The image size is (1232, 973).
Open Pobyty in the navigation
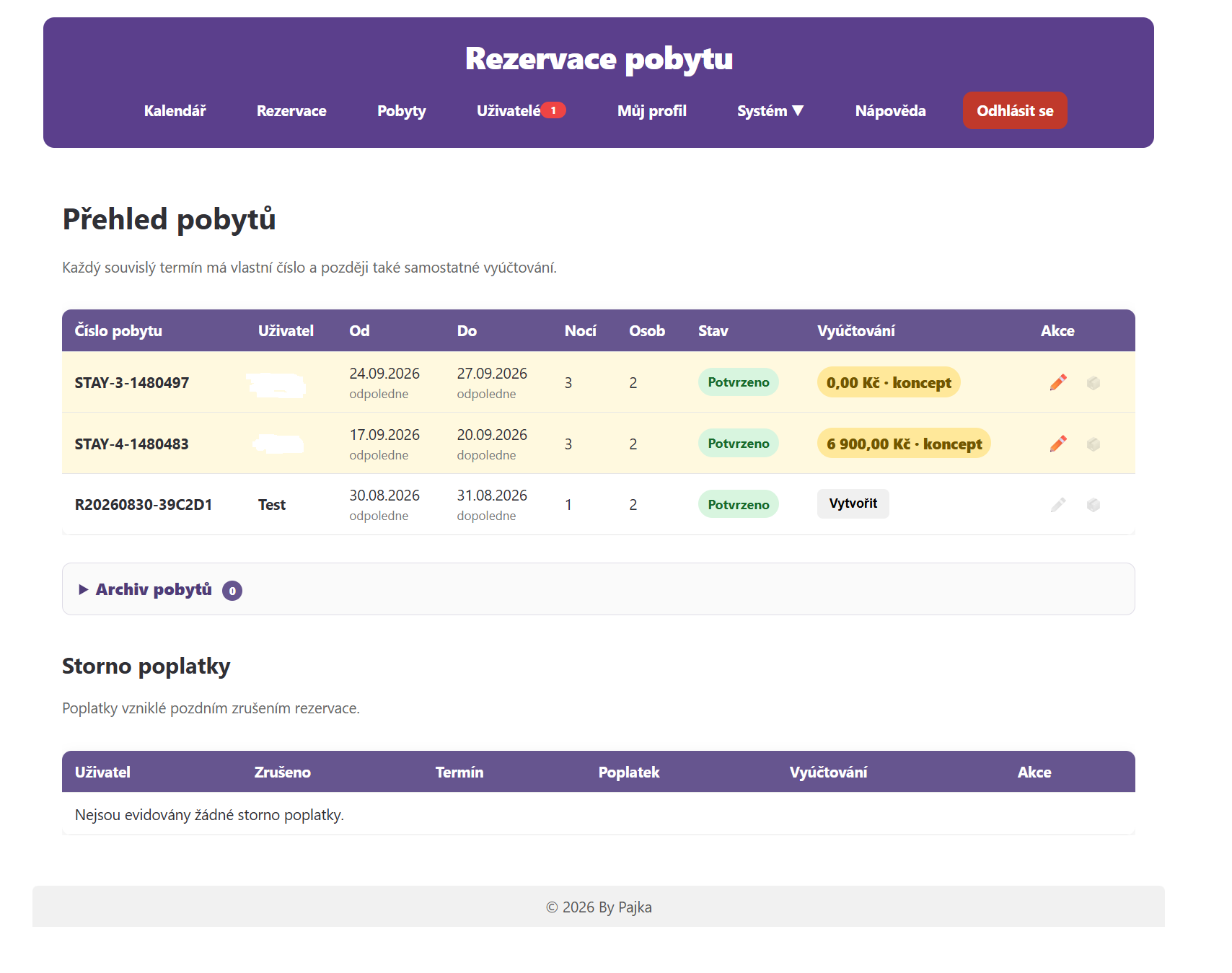pos(402,110)
